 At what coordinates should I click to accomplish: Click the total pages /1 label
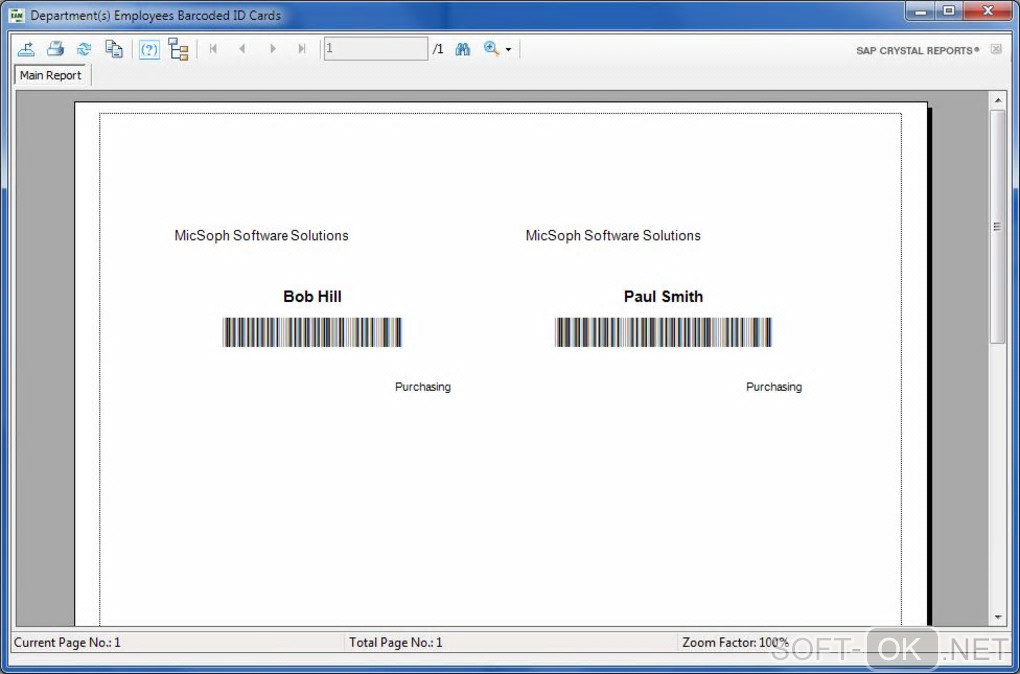click(438, 49)
